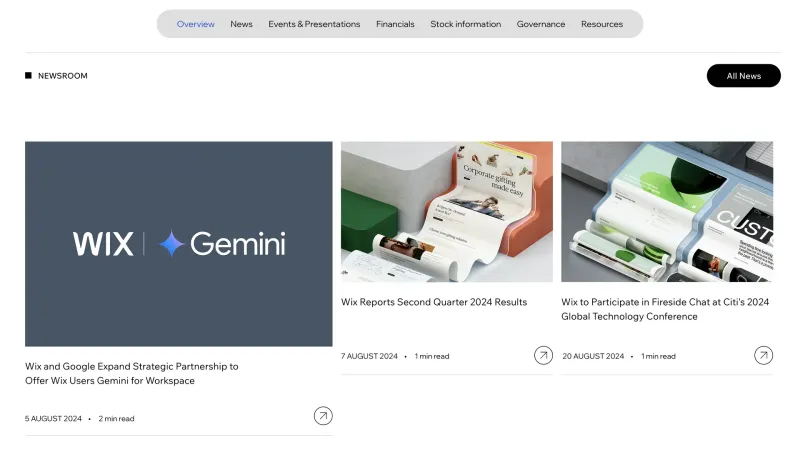
Task: Open the Resources tab
Action: click(602, 24)
